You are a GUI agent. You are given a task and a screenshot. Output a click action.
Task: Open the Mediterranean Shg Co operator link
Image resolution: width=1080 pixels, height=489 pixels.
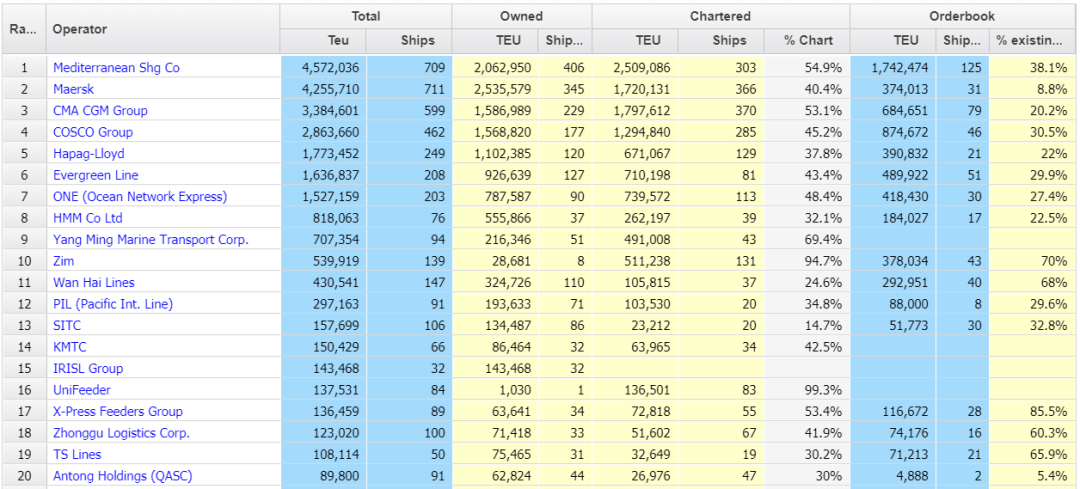point(116,68)
